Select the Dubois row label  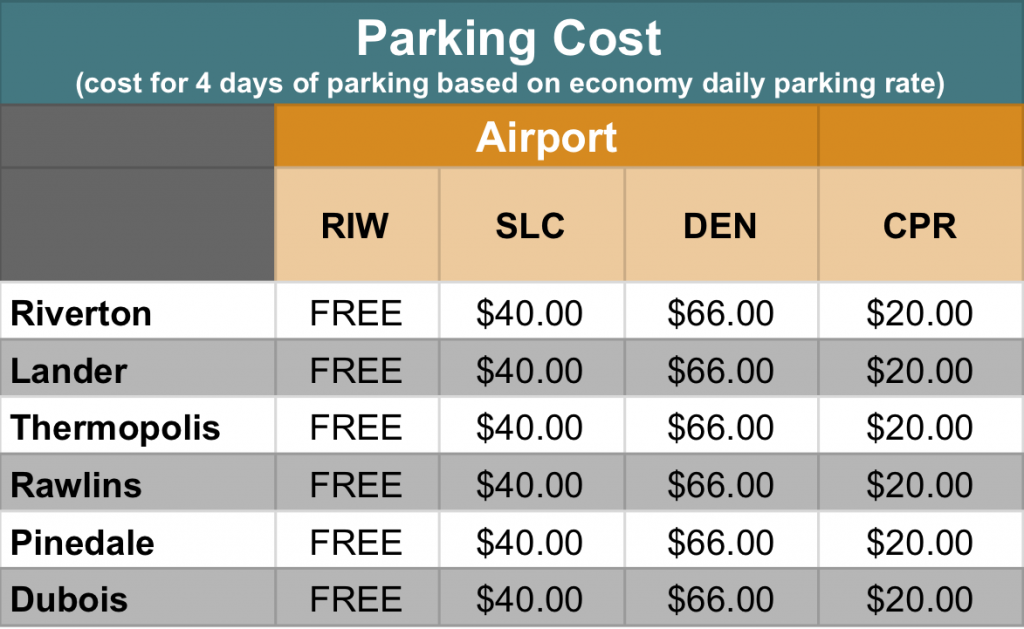[x=69, y=599]
